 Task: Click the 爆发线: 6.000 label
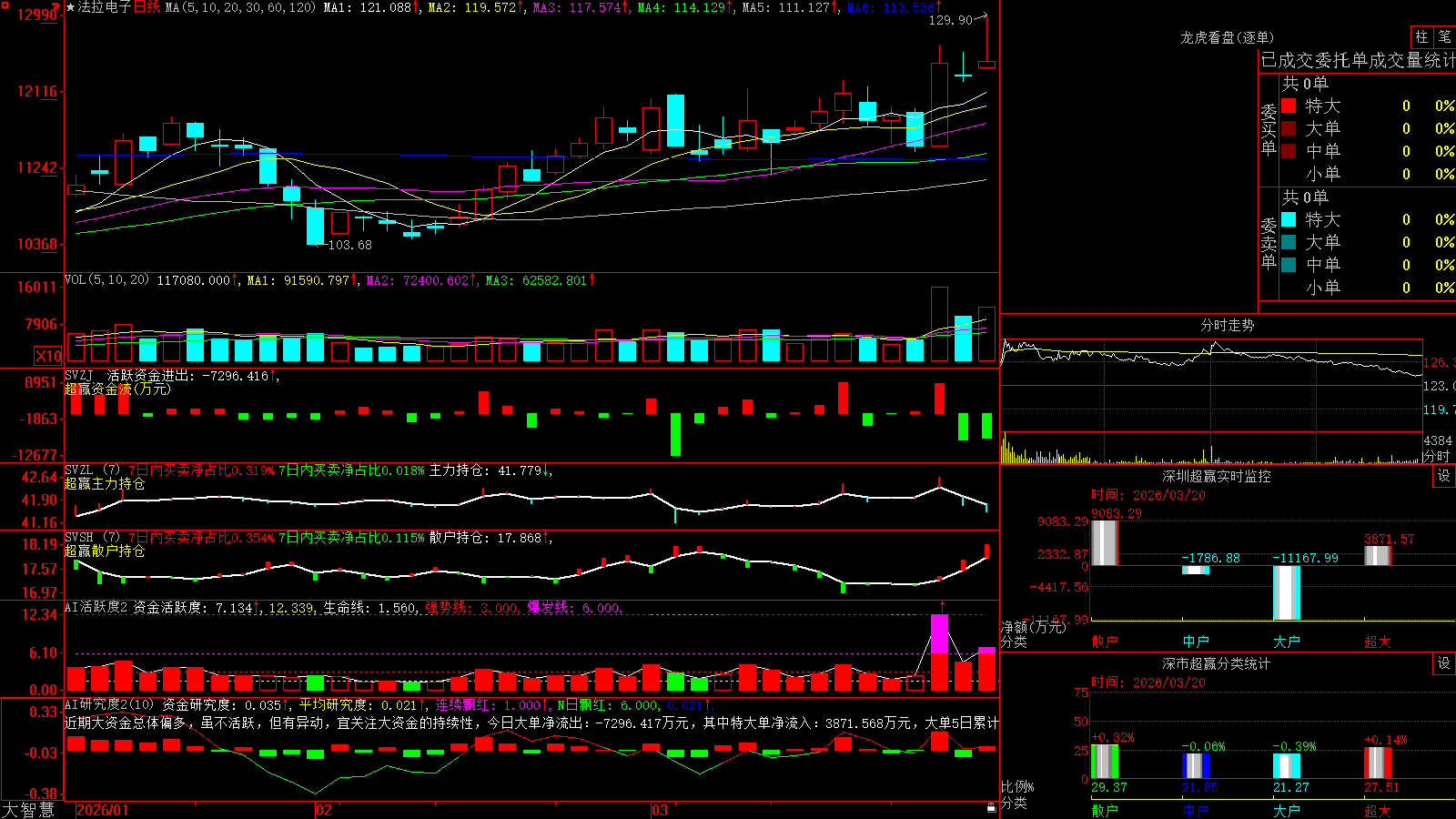point(573,608)
